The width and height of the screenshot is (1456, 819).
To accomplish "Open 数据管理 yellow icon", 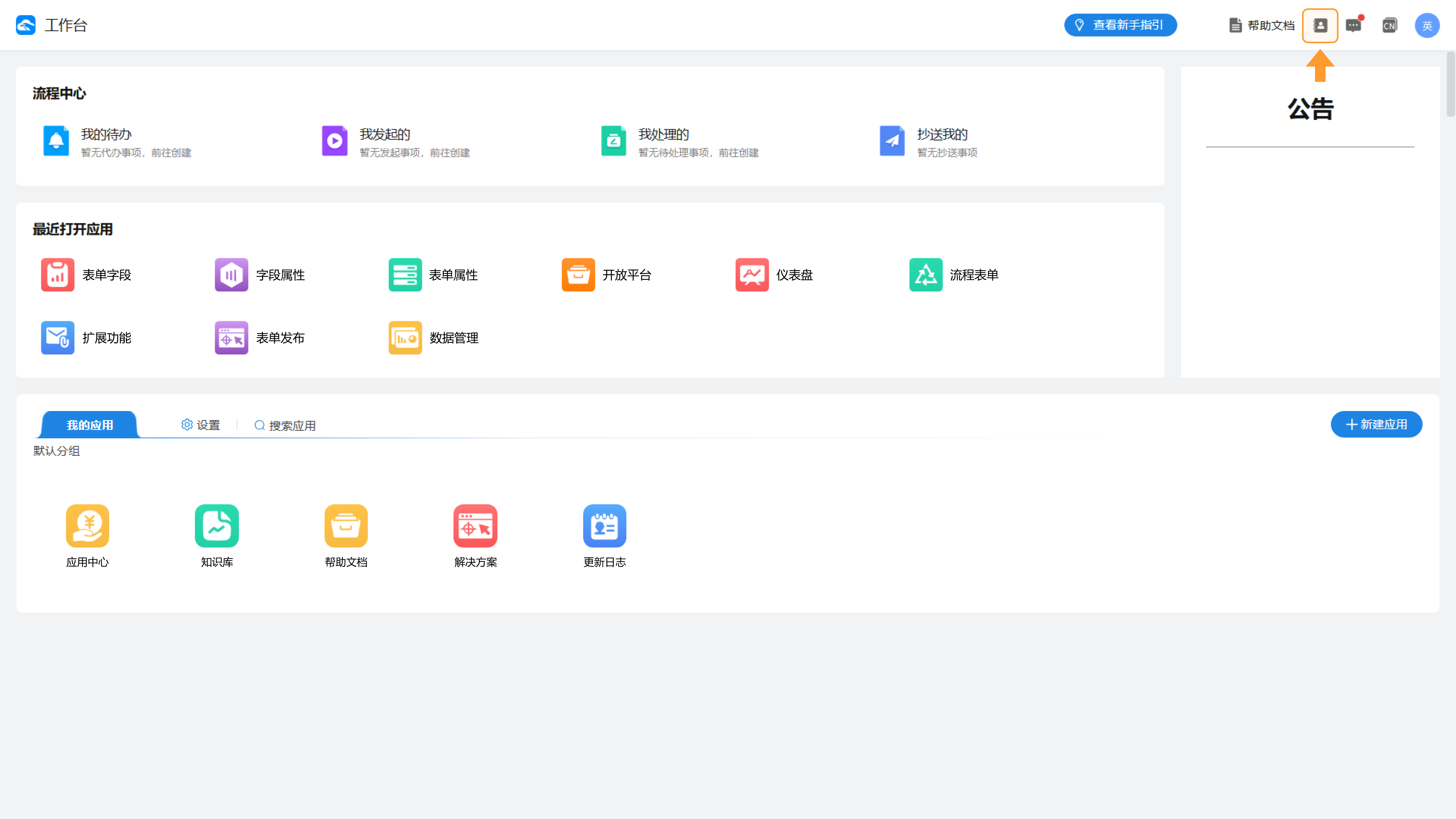I will click(x=405, y=338).
